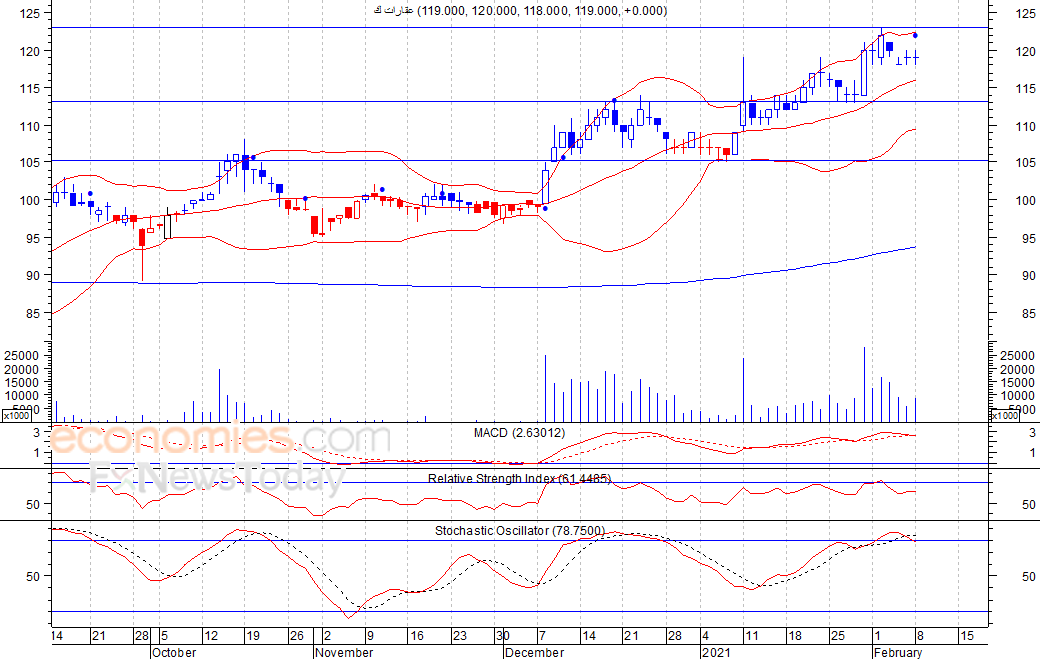Click the 25000 volume label on left axis
Image resolution: width=1040 pixels, height=659 pixels.
pos(22,356)
